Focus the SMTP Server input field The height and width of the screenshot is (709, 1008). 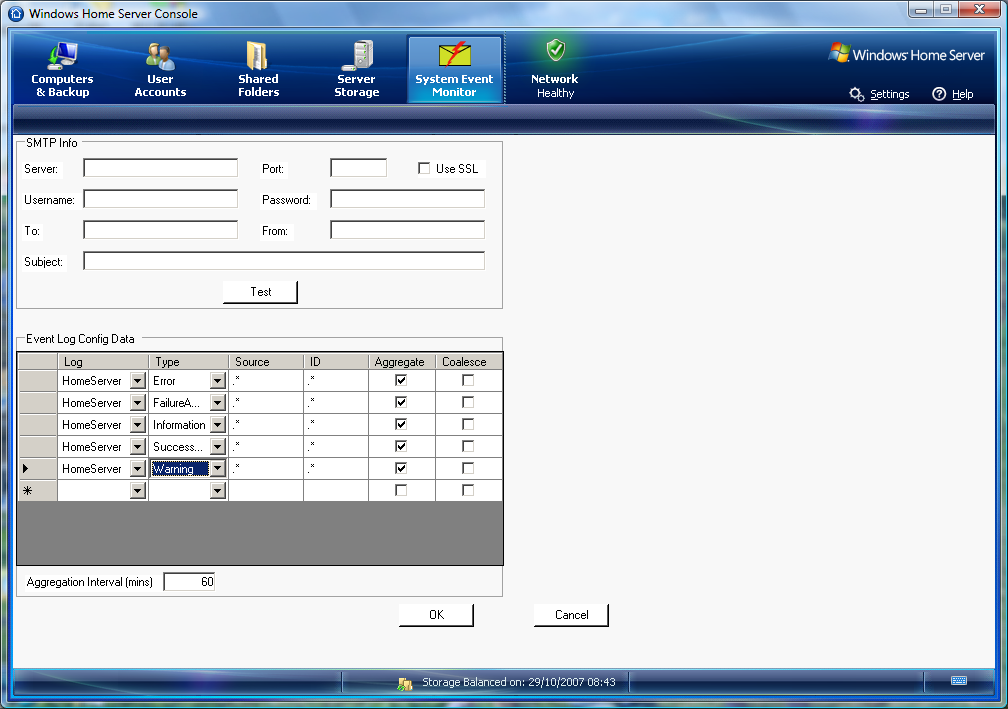tap(161, 168)
